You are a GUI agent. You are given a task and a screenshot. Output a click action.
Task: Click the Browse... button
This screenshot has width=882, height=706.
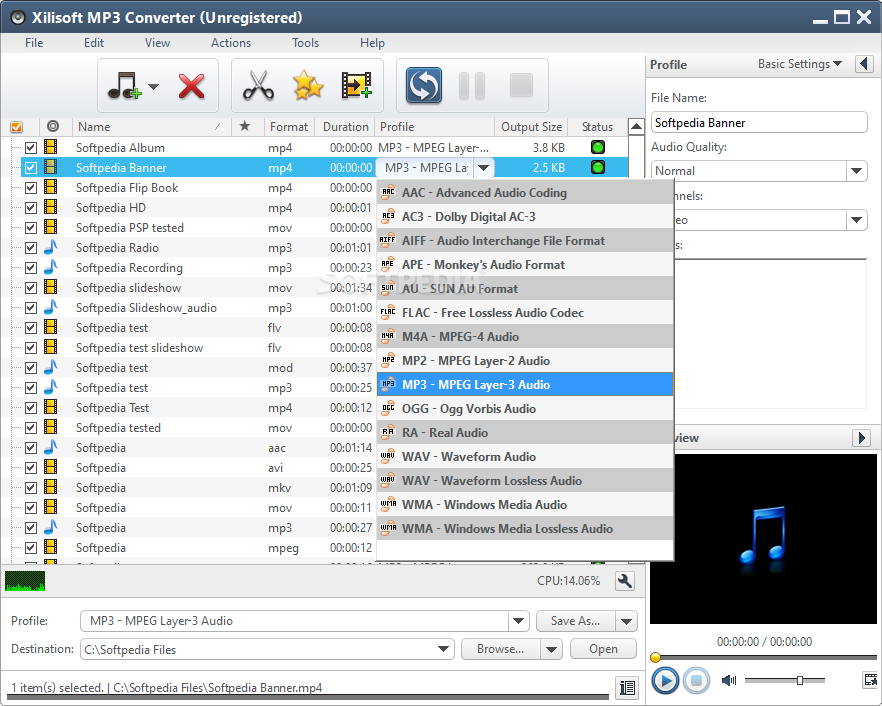coord(501,649)
